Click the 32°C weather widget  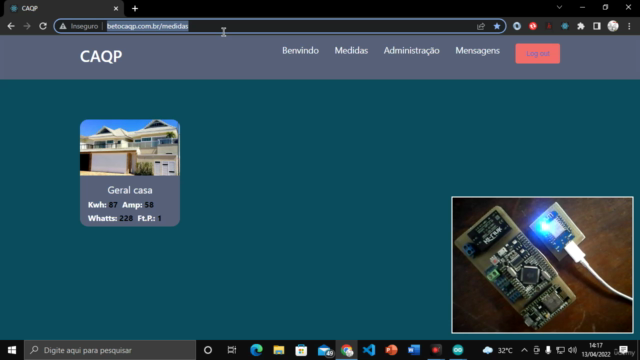click(x=498, y=350)
